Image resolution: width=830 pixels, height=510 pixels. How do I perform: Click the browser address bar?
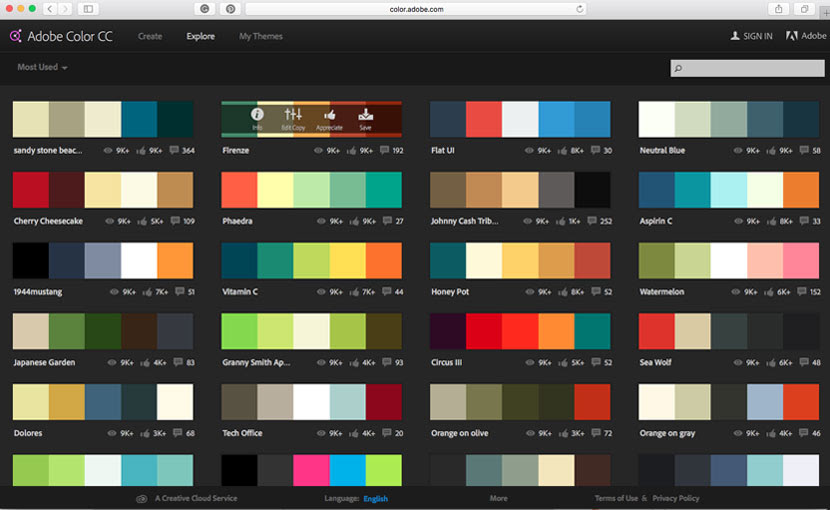(416, 9)
